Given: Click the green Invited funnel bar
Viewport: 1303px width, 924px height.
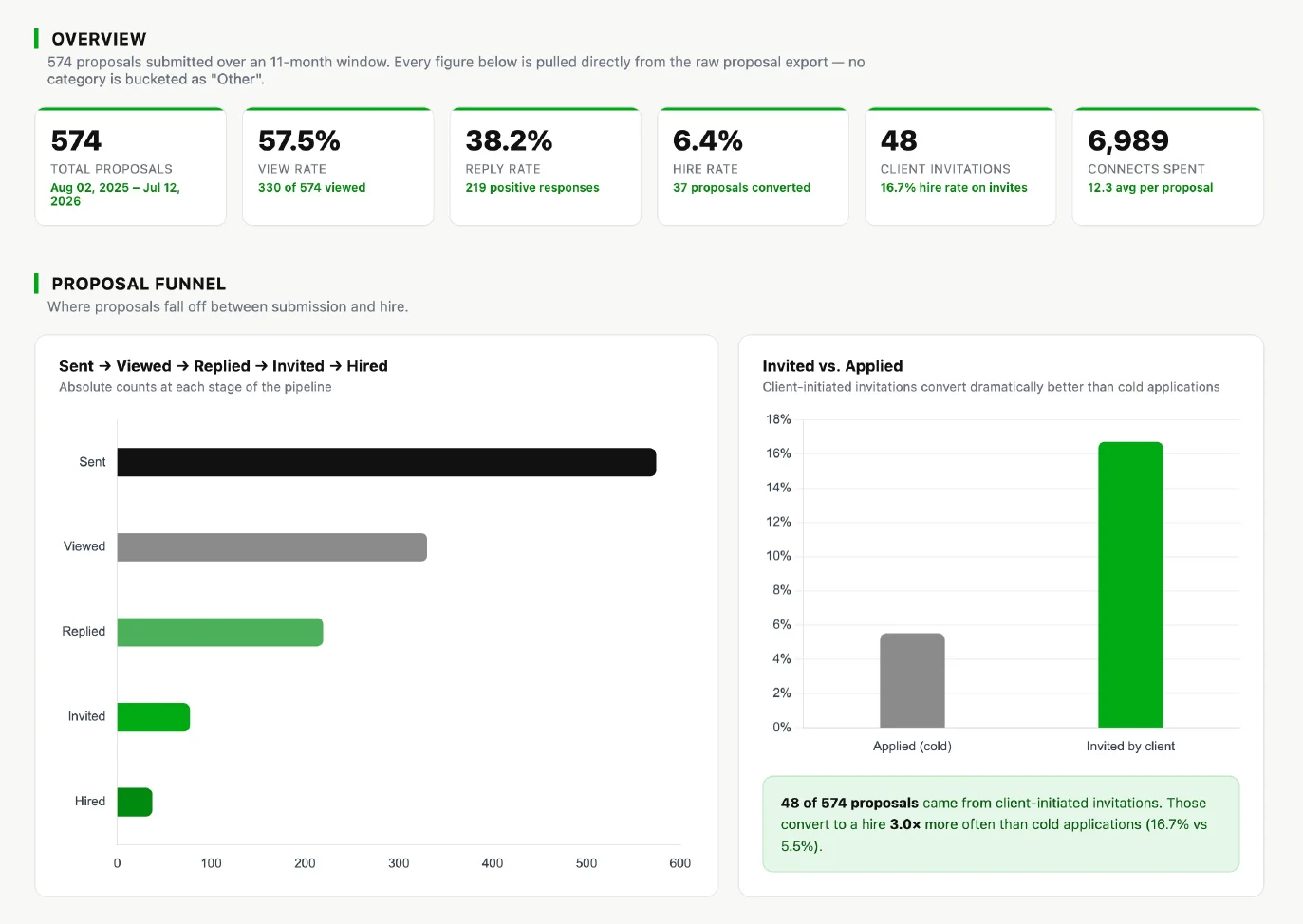Looking at the screenshot, I should point(154,717).
